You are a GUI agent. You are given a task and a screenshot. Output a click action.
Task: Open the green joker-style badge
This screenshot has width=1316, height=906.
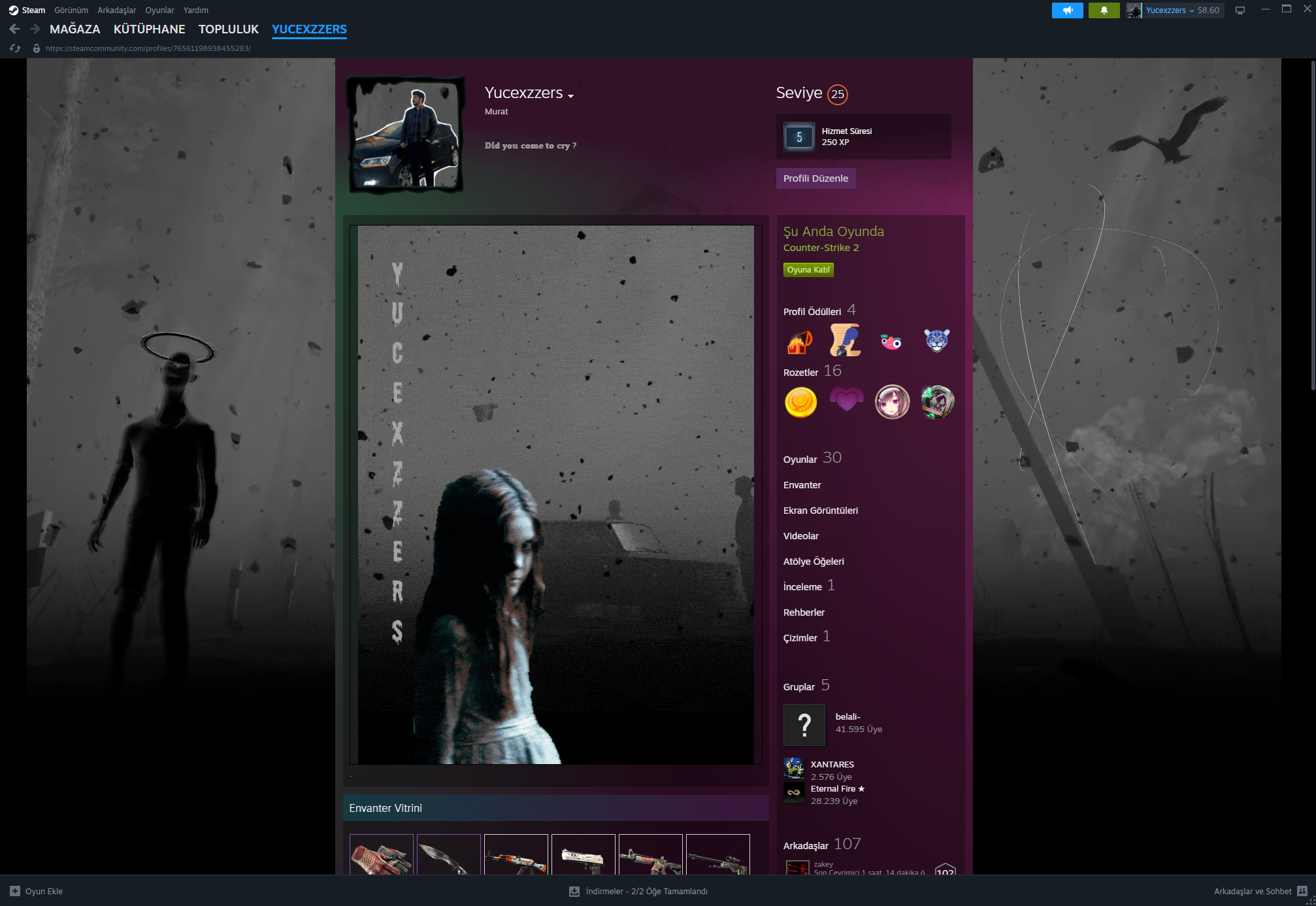(937, 402)
